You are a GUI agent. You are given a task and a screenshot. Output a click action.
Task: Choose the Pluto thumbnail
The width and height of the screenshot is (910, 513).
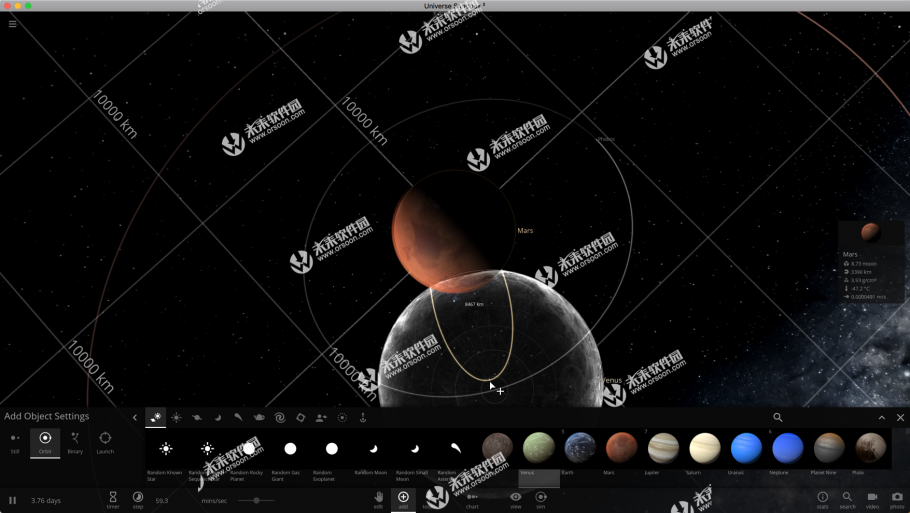pos(871,447)
